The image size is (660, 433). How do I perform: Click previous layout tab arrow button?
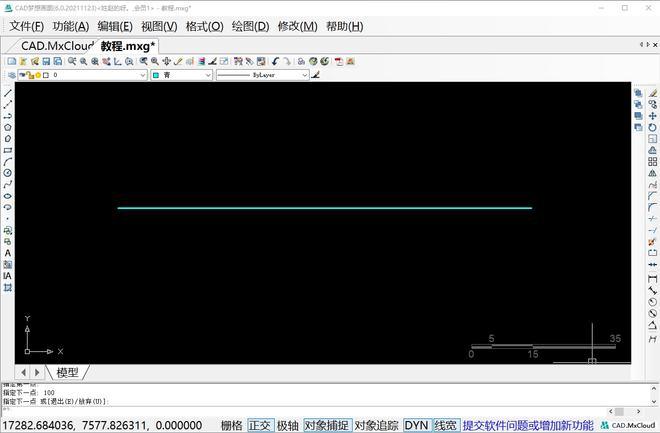coord(24,372)
